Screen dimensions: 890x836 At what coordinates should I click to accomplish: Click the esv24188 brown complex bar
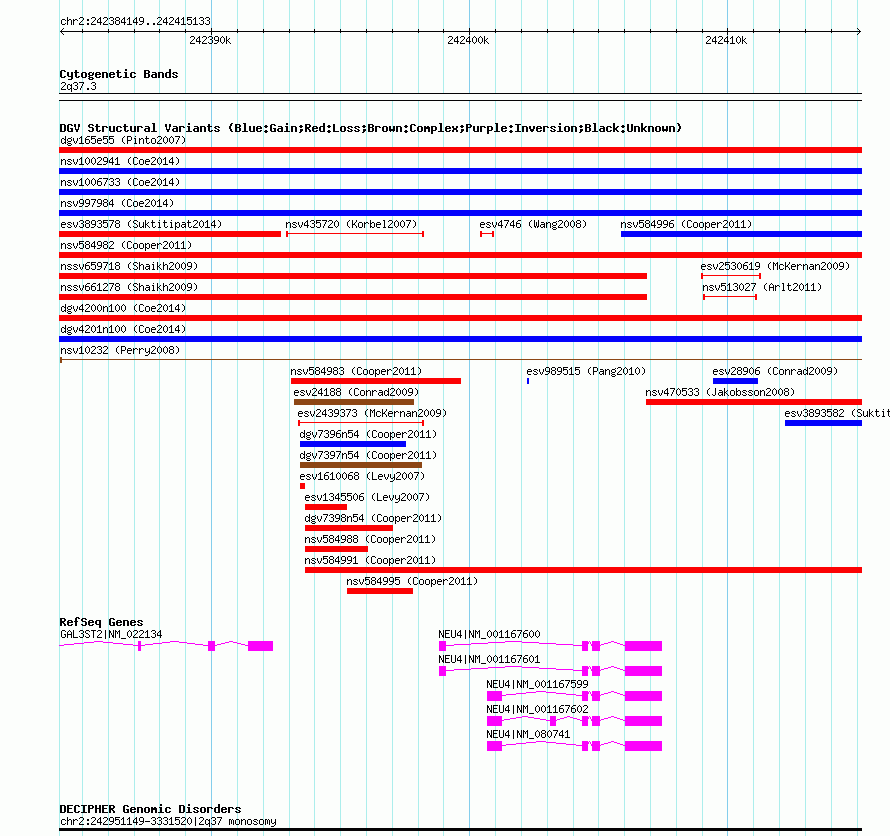pyautogui.click(x=354, y=402)
